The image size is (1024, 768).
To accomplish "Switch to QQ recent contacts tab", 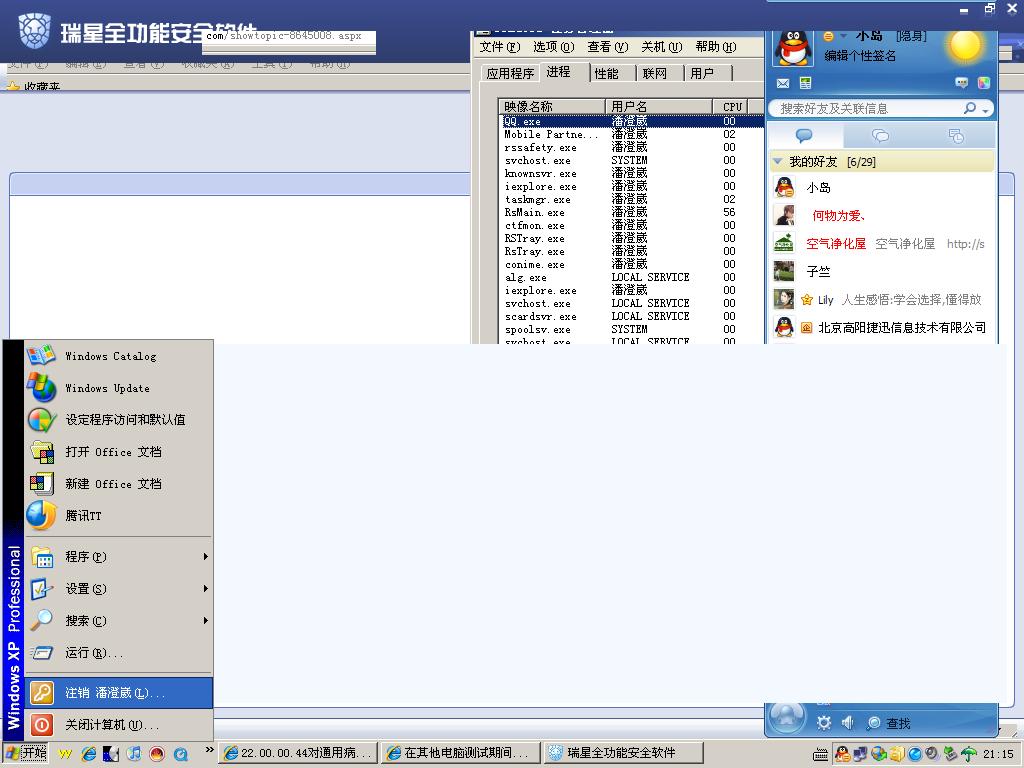I will pyautogui.click(x=956, y=136).
